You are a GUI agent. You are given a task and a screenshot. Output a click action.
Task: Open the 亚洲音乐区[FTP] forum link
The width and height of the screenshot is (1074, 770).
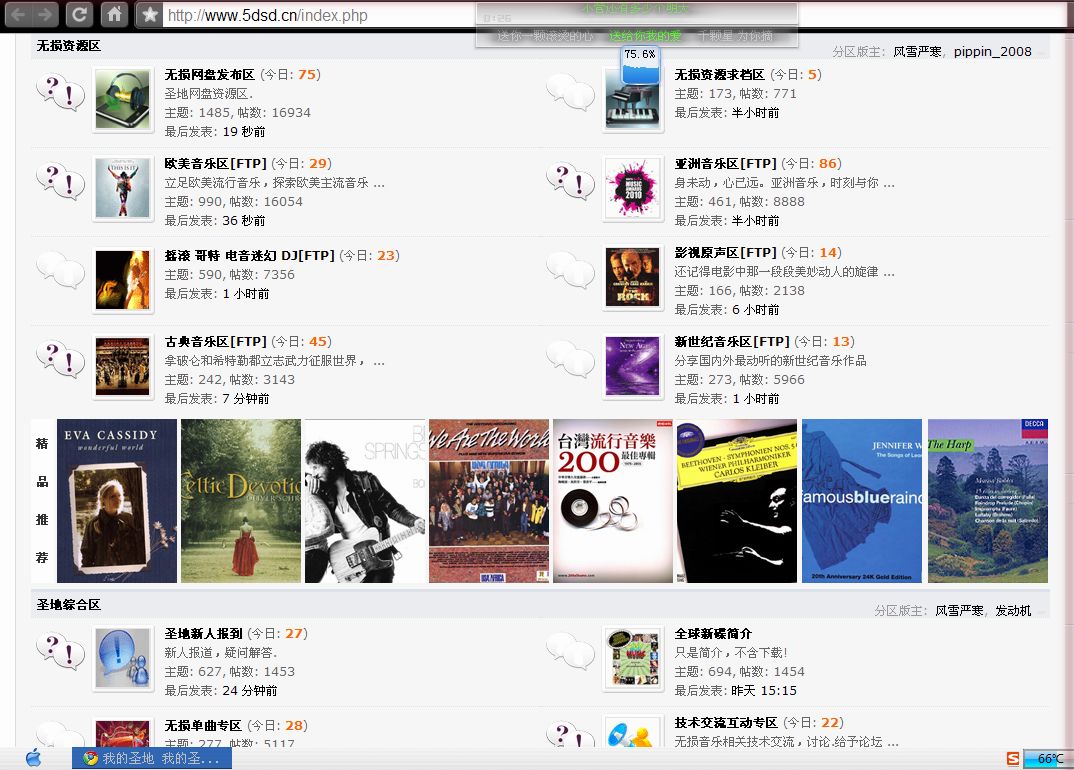[725, 164]
